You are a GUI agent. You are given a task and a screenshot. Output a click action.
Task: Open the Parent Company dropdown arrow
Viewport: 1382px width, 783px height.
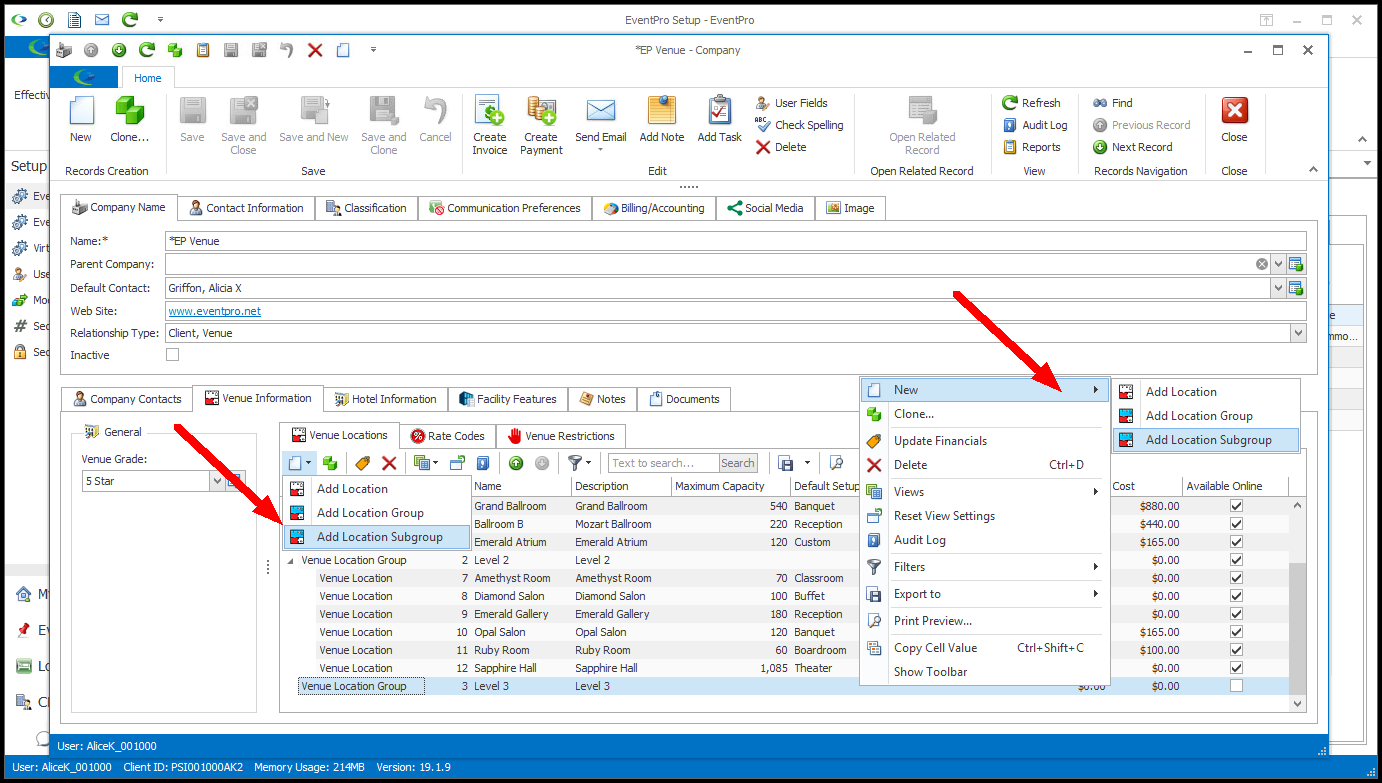pos(1278,264)
